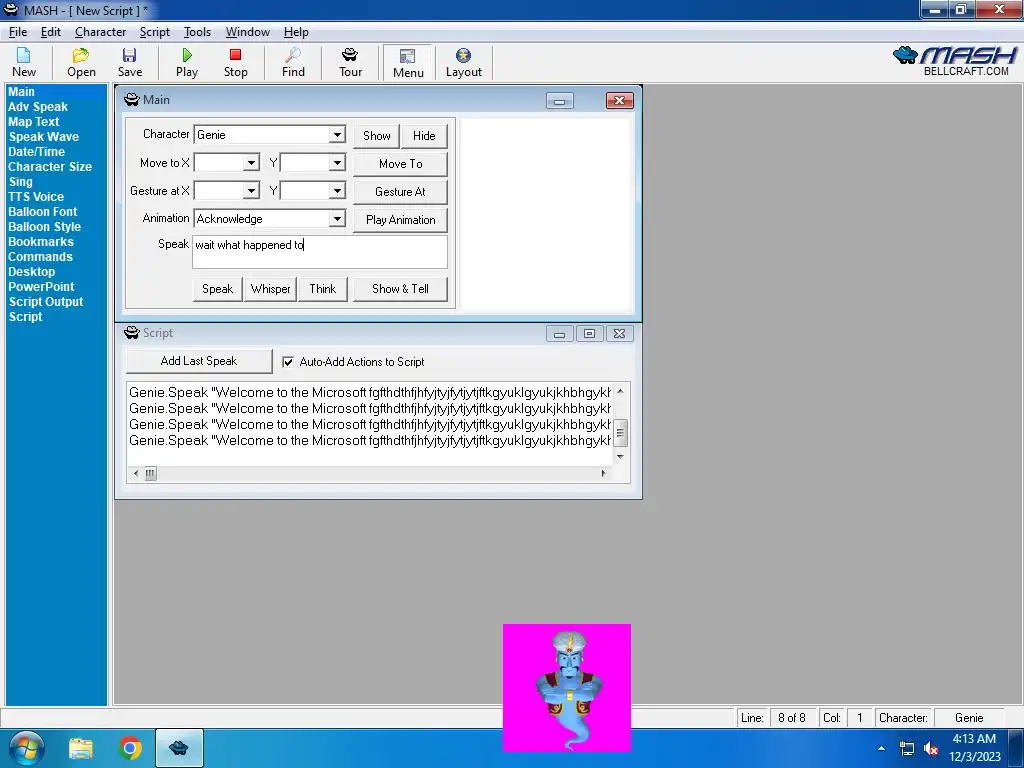Click the script vertical scrollbar thumb
This screenshot has height=768, width=1024.
[x=620, y=432]
